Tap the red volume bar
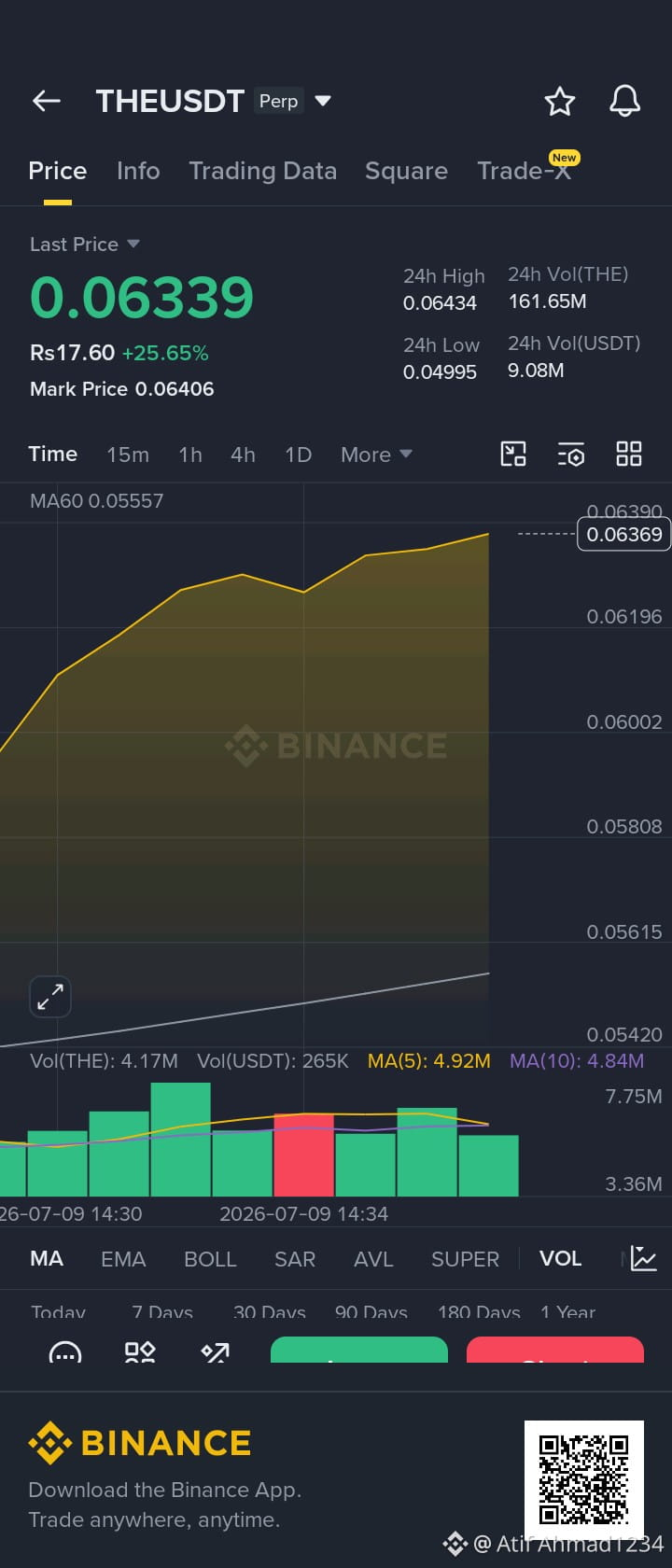672x1568 pixels. point(303,1155)
